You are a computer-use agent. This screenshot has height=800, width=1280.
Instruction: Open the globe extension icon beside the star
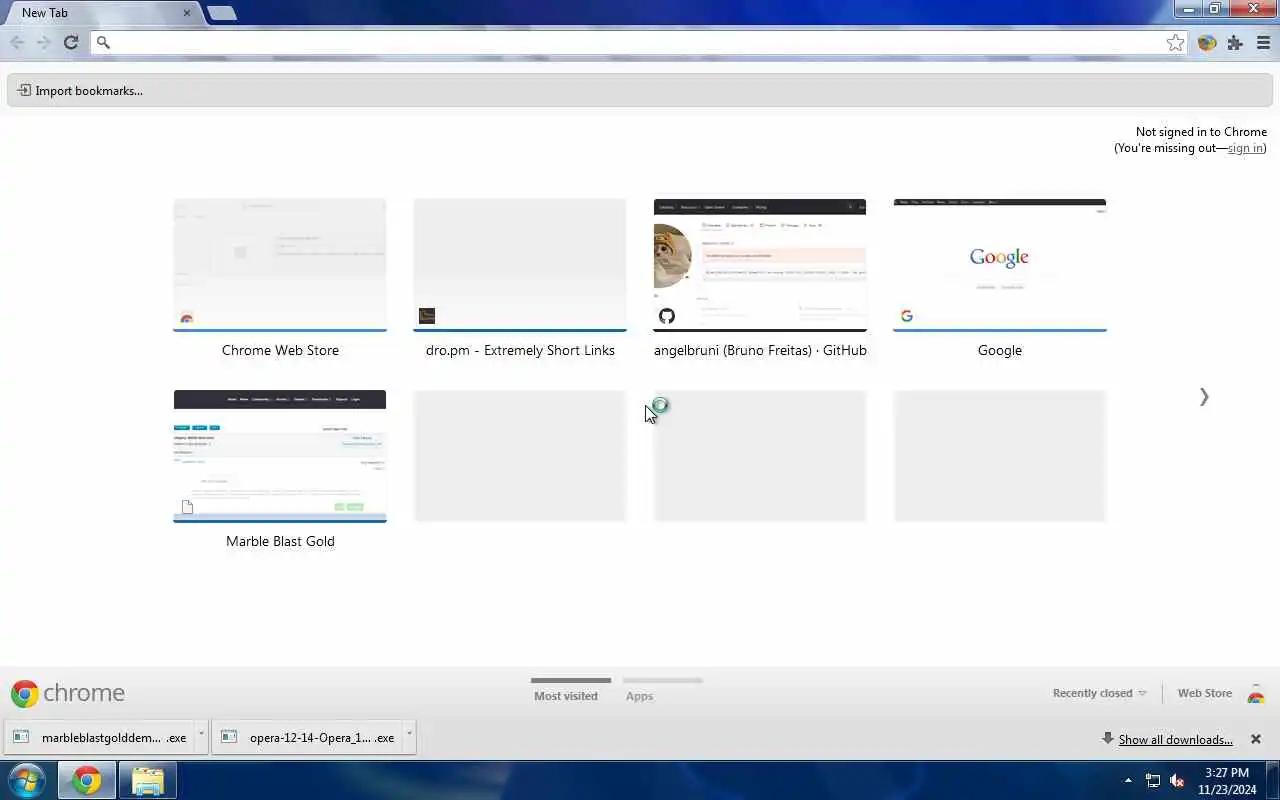(x=1207, y=42)
